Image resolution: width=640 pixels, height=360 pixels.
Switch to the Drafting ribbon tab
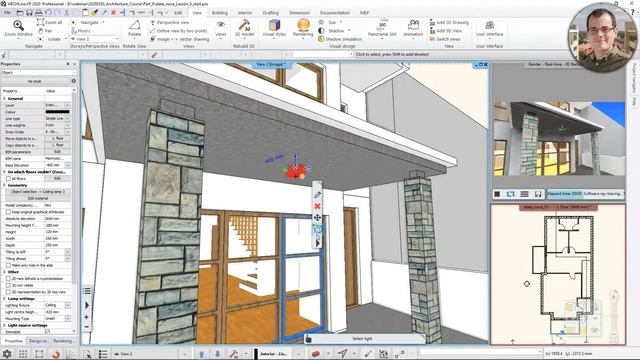click(x=270, y=13)
